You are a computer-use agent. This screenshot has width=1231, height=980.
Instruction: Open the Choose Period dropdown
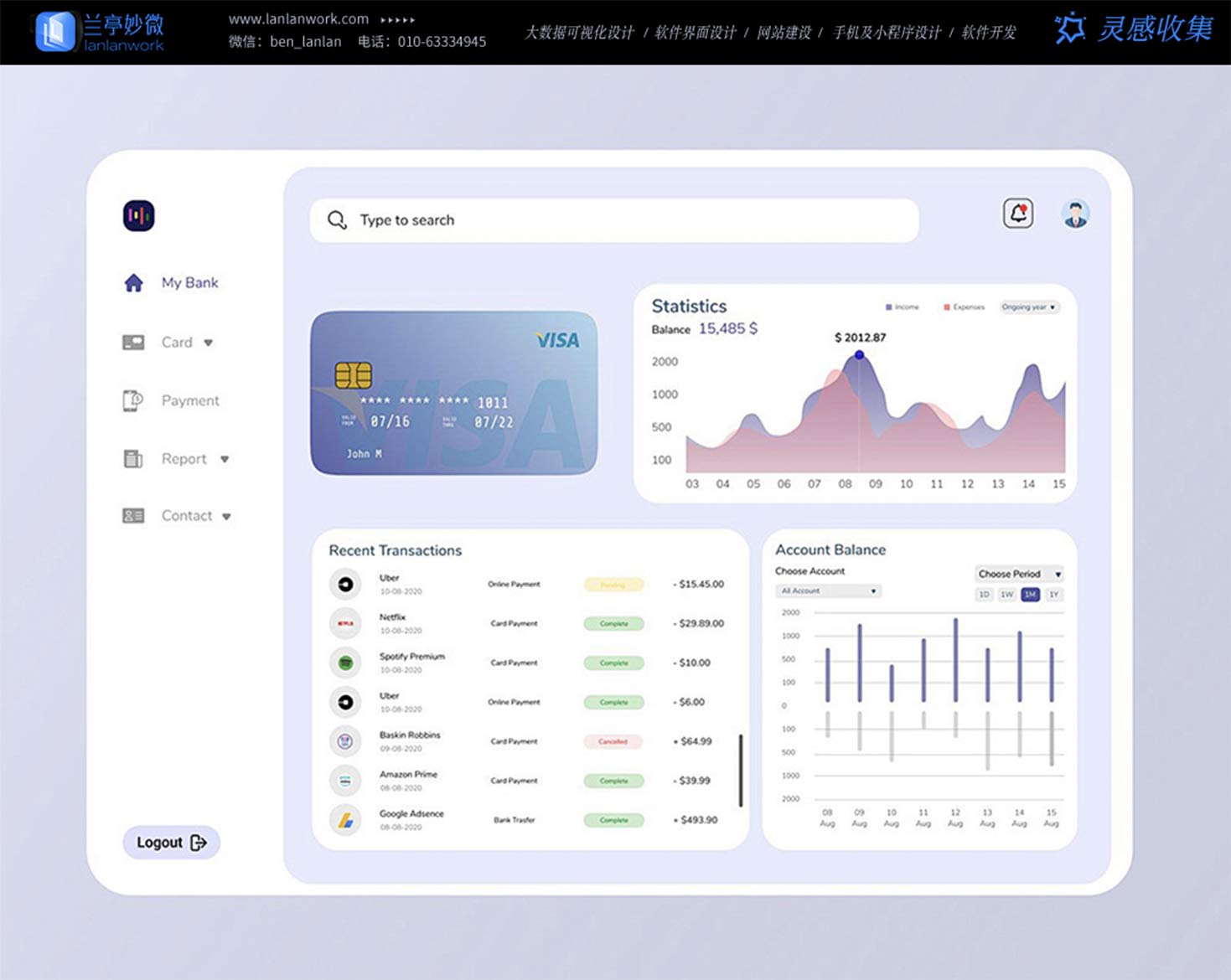pyautogui.click(x=1019, y=574)
